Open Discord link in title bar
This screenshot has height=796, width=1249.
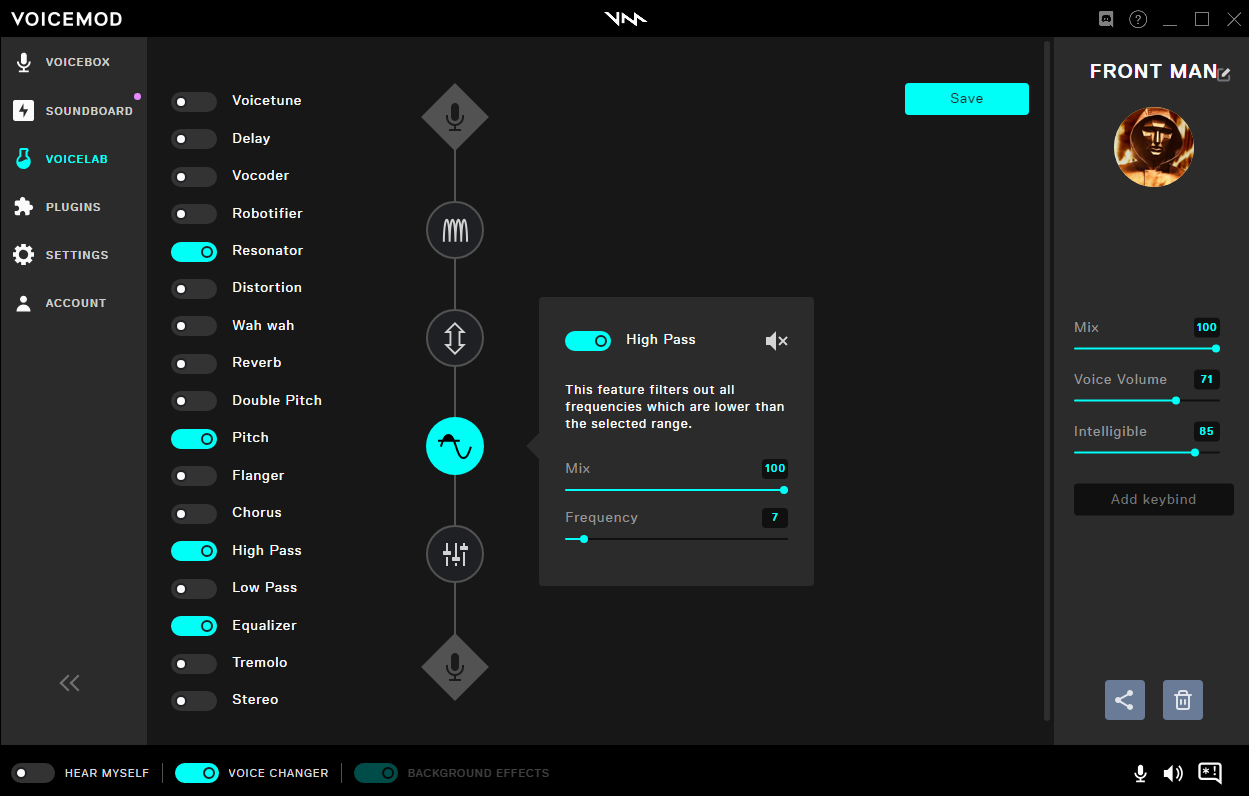(1106, 19)
